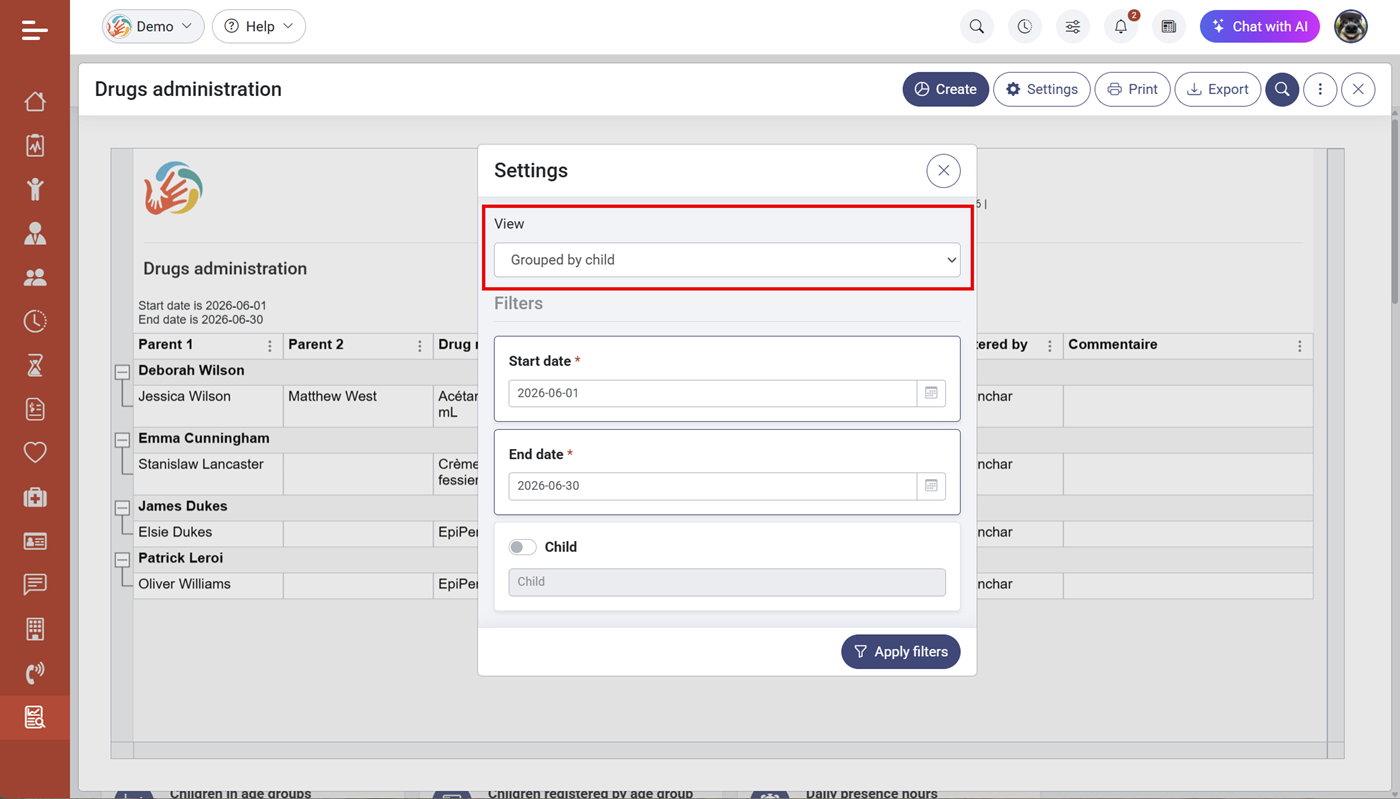This screenshot has width=1400, height=799.
Task: Click Apply filters
Action: pyautogui.click(x=901, y=652)
